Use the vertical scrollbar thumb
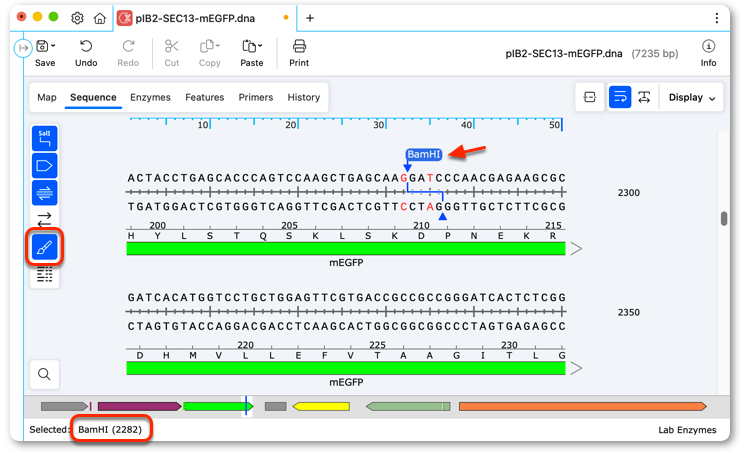Viewport: 741px width, 452px height. tap(724, 218)
